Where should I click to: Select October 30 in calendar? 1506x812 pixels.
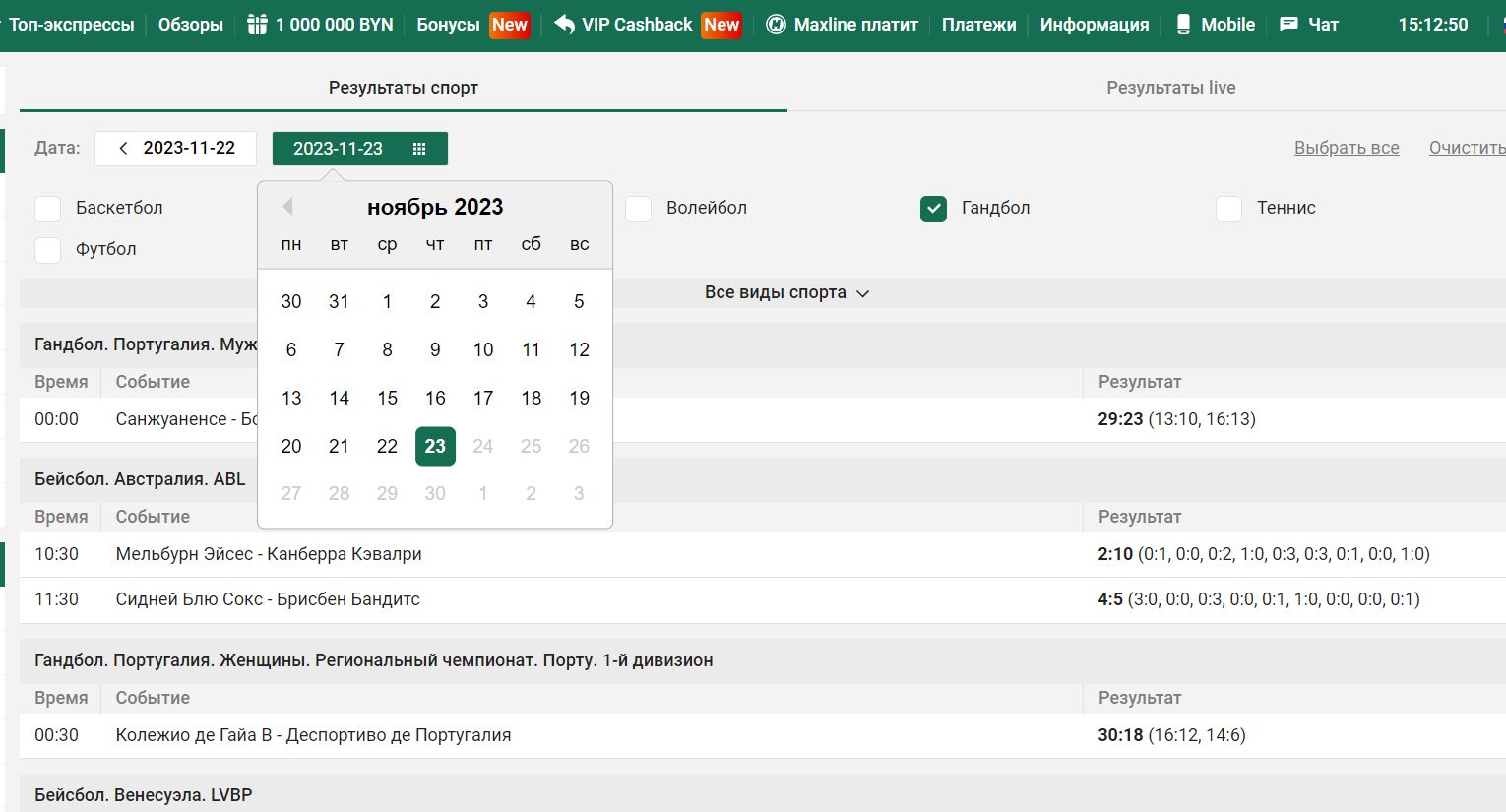coord(291,301)
